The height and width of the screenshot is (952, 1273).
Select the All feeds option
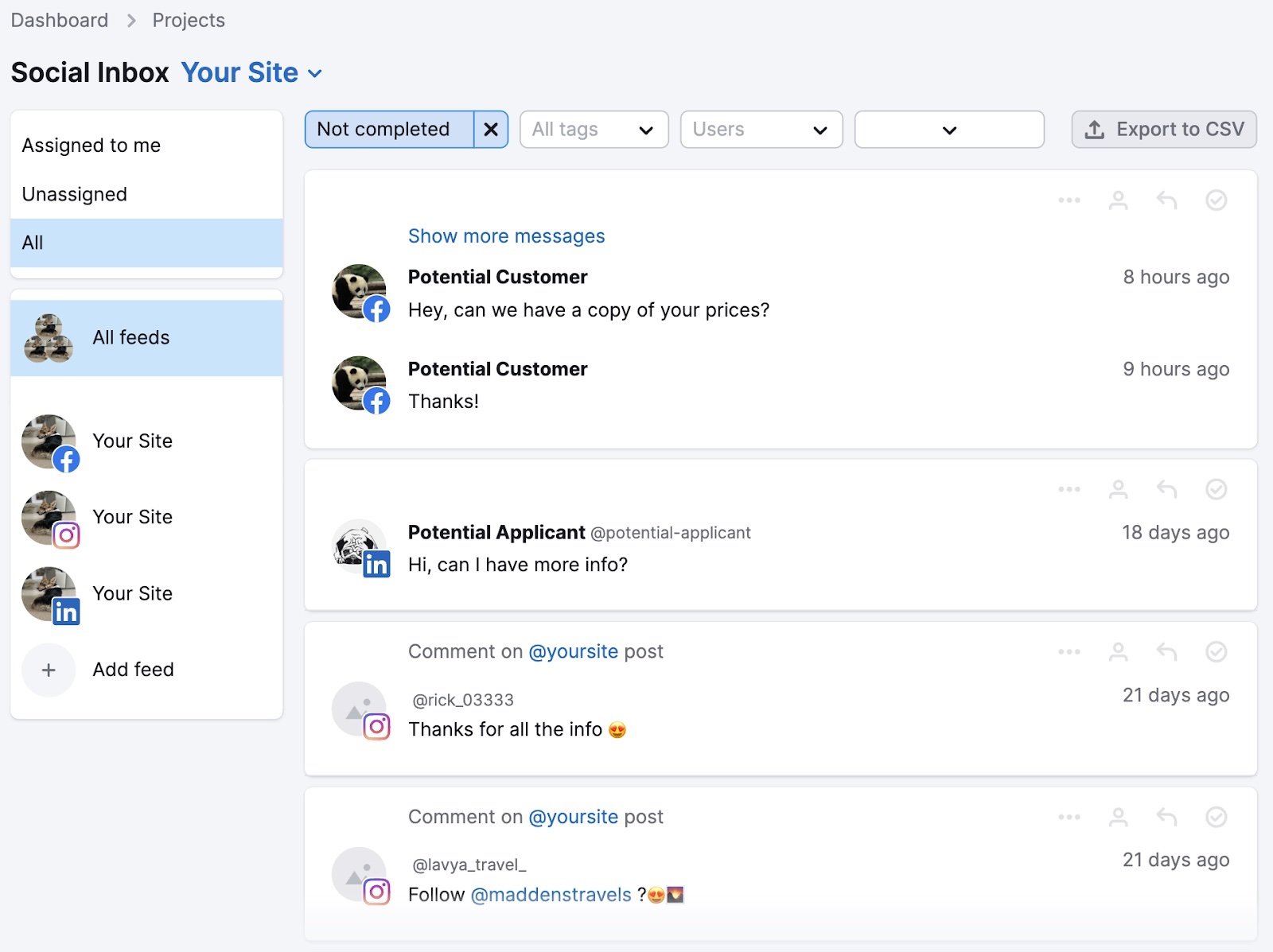point(130,337)
